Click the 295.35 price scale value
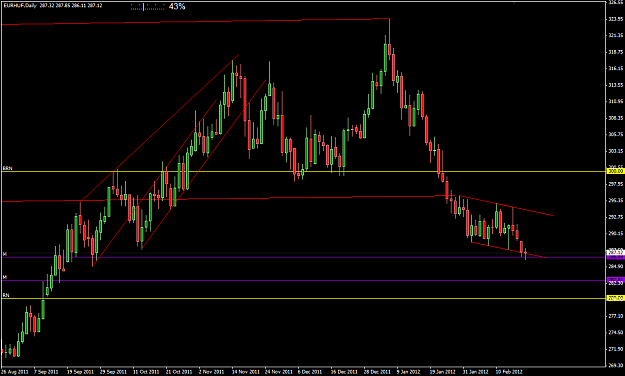The width and height of the screenshot is (625, 376). (616, 201)
